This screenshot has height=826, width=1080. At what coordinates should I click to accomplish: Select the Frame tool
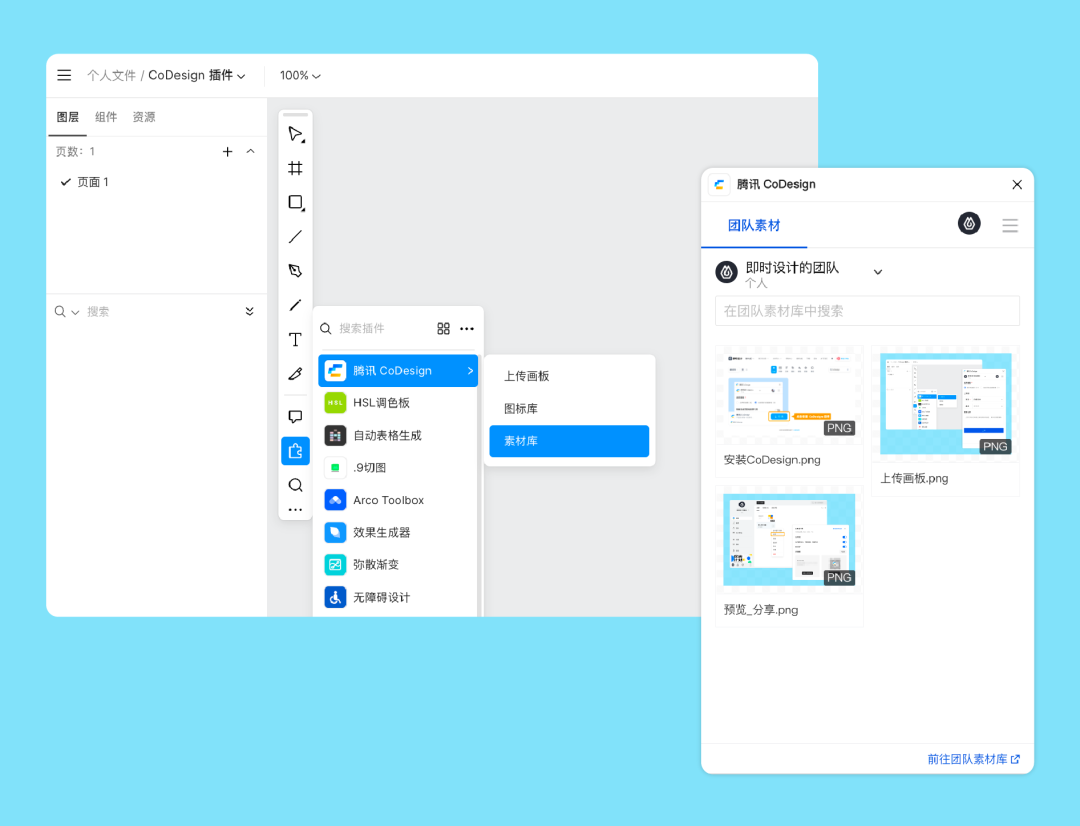295,168
